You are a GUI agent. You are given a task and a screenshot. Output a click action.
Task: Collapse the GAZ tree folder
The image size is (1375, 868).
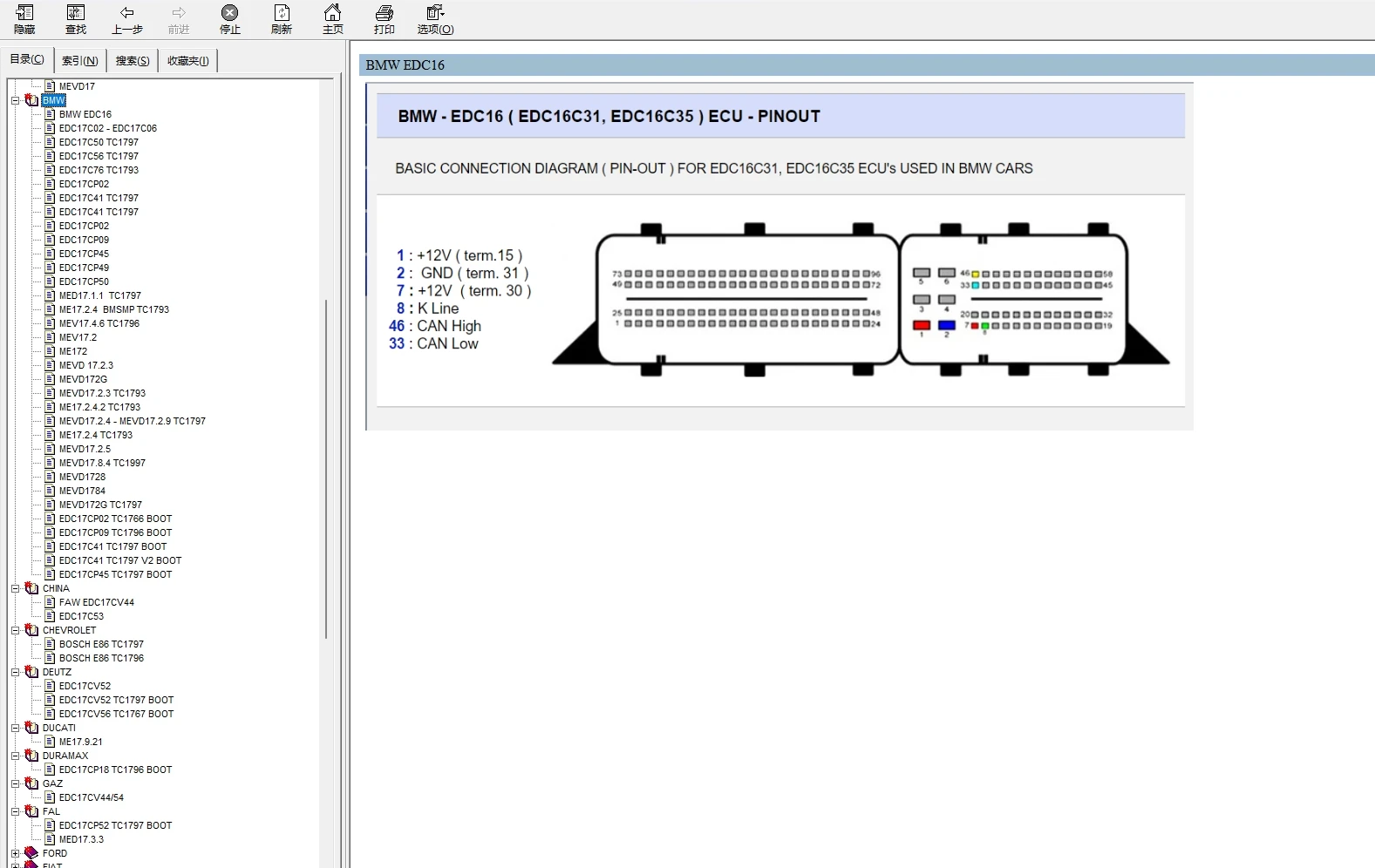click(15, 783)
